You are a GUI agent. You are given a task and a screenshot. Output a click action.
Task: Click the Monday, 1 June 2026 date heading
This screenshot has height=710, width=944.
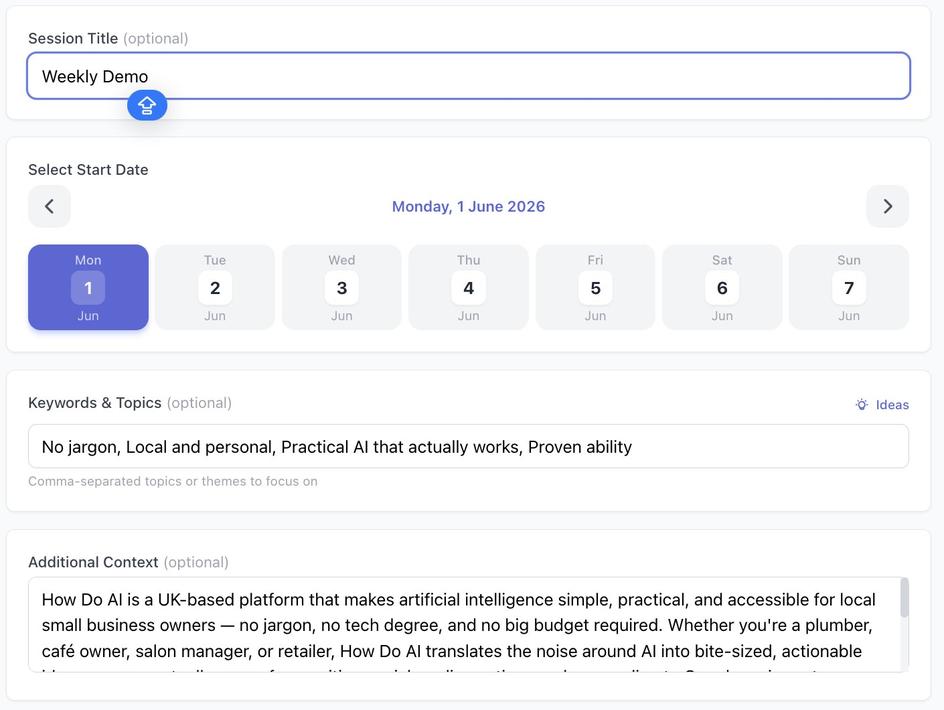tap(468, 207)
